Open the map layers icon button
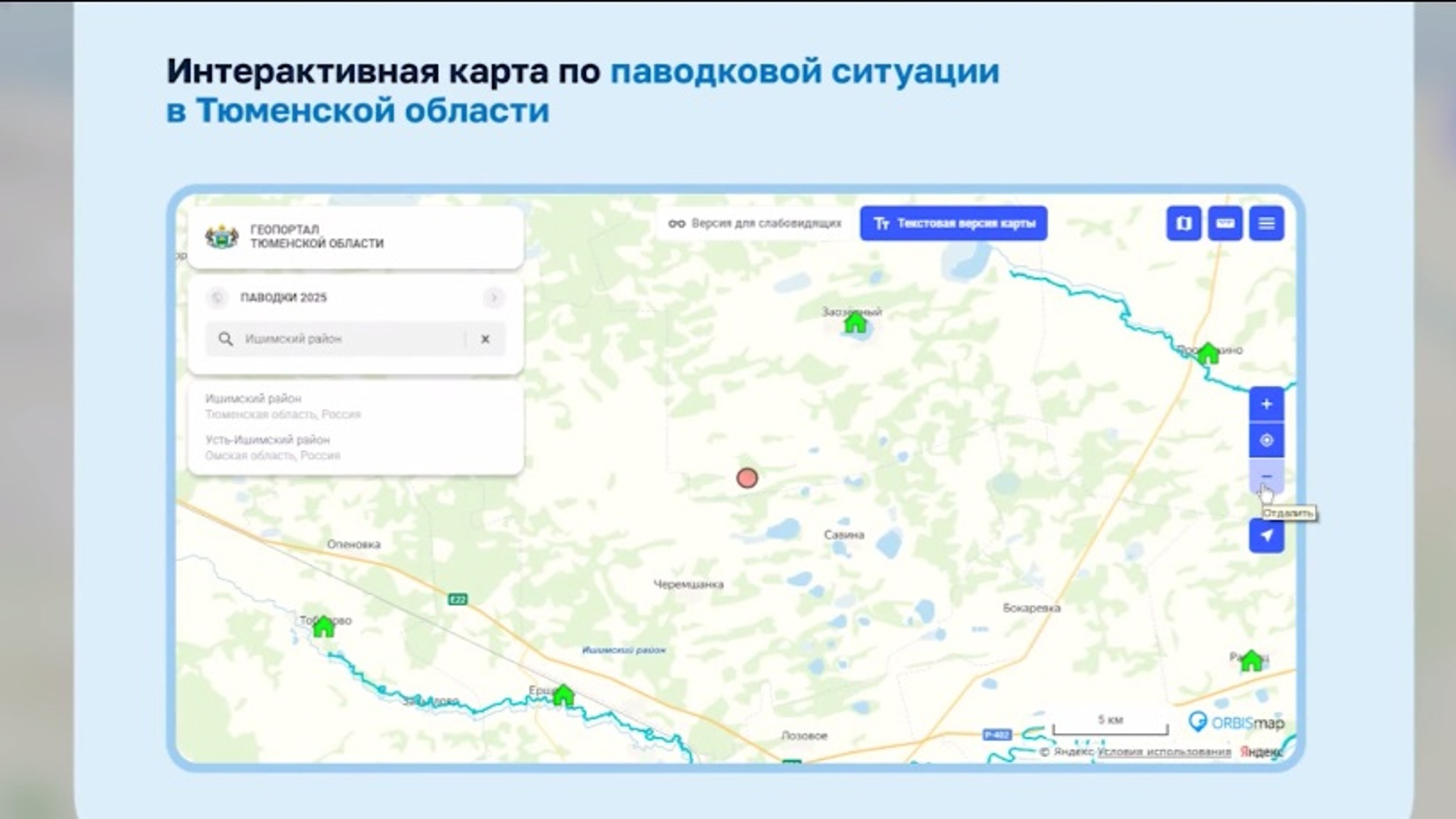Screen dimensions: 1456x819 tap(1184, 223)
